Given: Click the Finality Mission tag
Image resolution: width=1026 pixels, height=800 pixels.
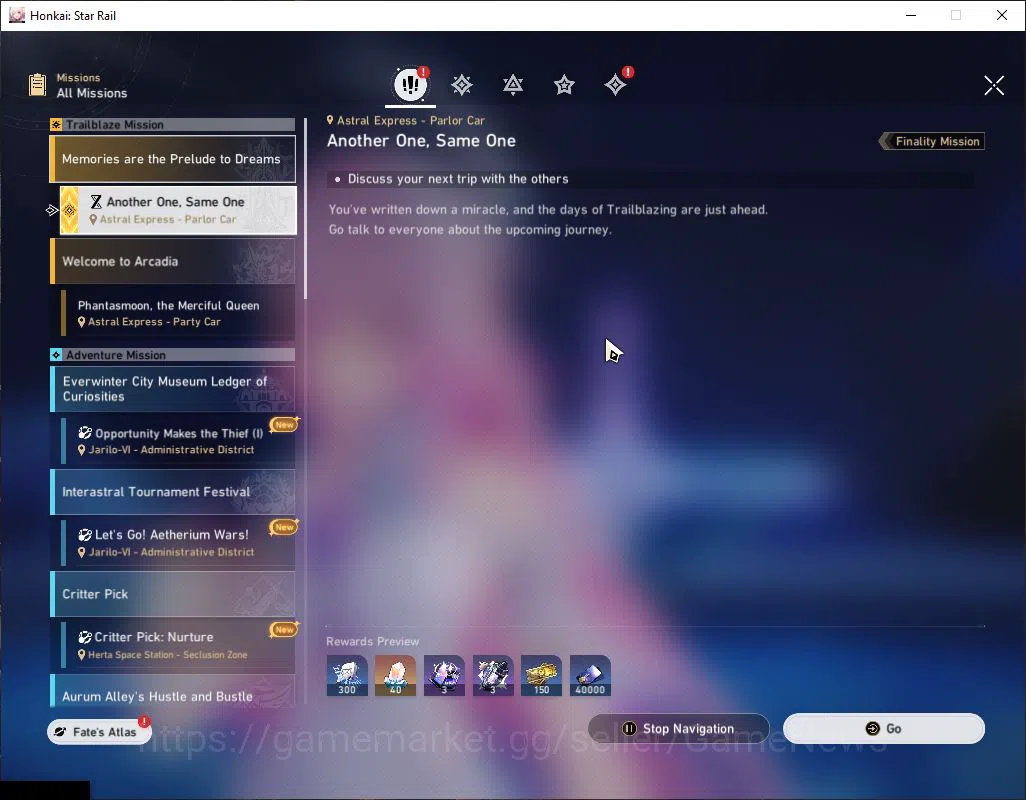Looking at the screenshot, I should click(932, 141).
